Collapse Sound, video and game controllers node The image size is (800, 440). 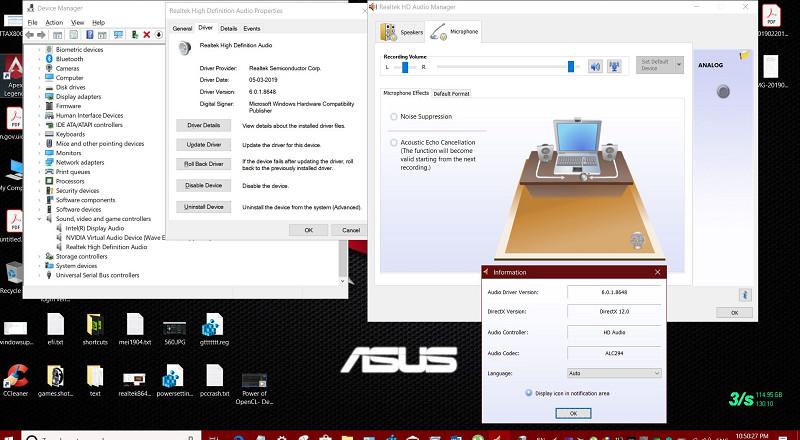pyautogui.click(x=39, y=218)
